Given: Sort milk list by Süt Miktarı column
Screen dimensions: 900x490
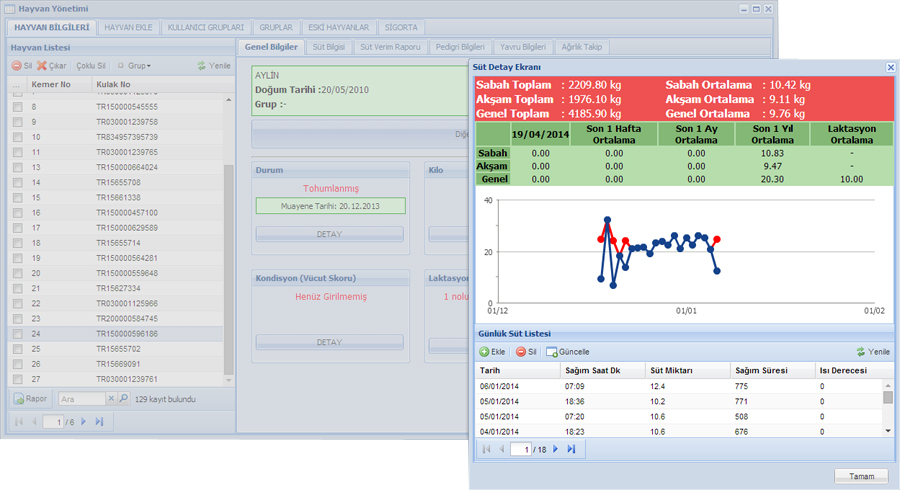Looking at the screenshot, I should point(688,371).
